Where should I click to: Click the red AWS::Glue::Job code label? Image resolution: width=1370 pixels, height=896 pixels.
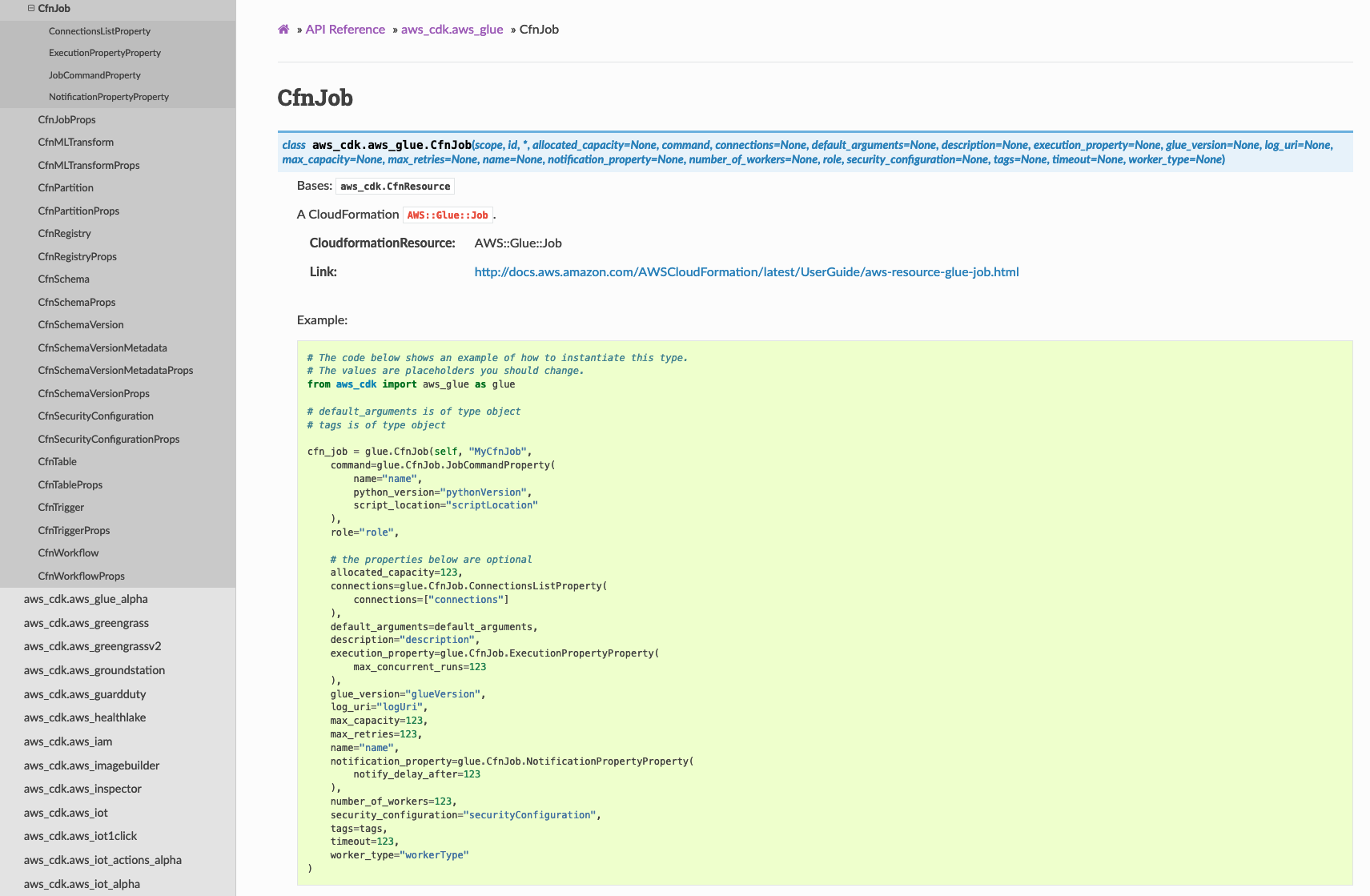[x=448, y=215]
